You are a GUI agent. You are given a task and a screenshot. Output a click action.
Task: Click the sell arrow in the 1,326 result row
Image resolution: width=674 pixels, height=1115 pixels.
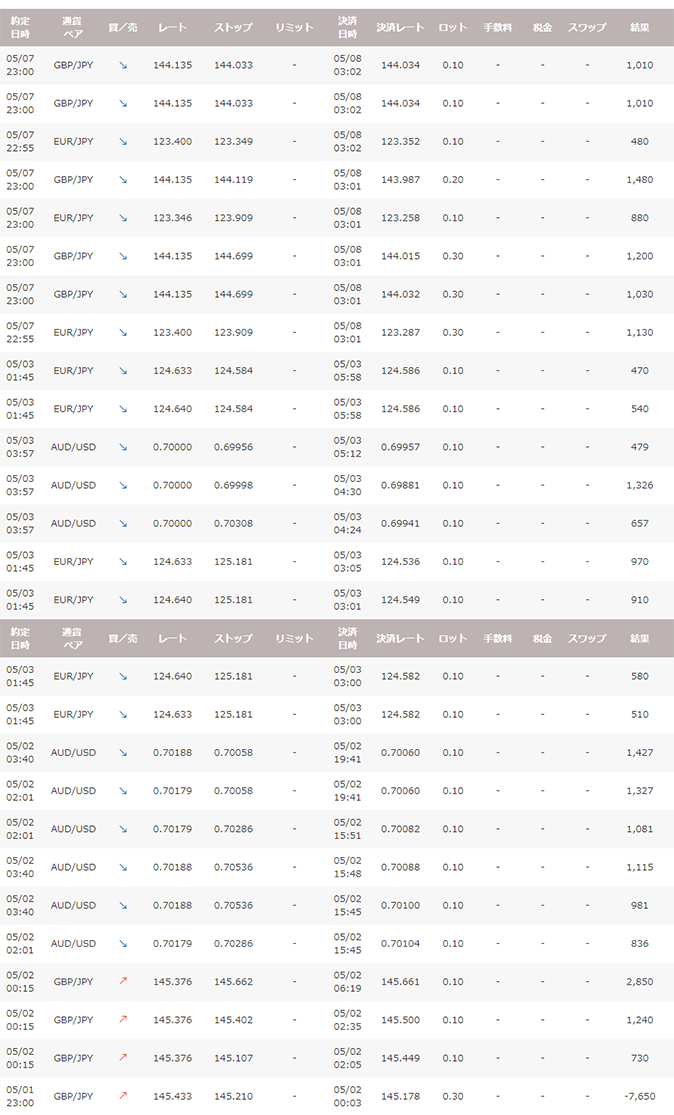(x=123, y=485)
